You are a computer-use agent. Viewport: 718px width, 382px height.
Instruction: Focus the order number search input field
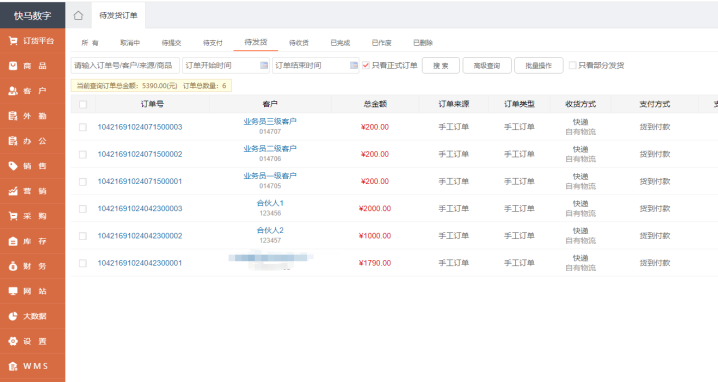coord(125,65)
